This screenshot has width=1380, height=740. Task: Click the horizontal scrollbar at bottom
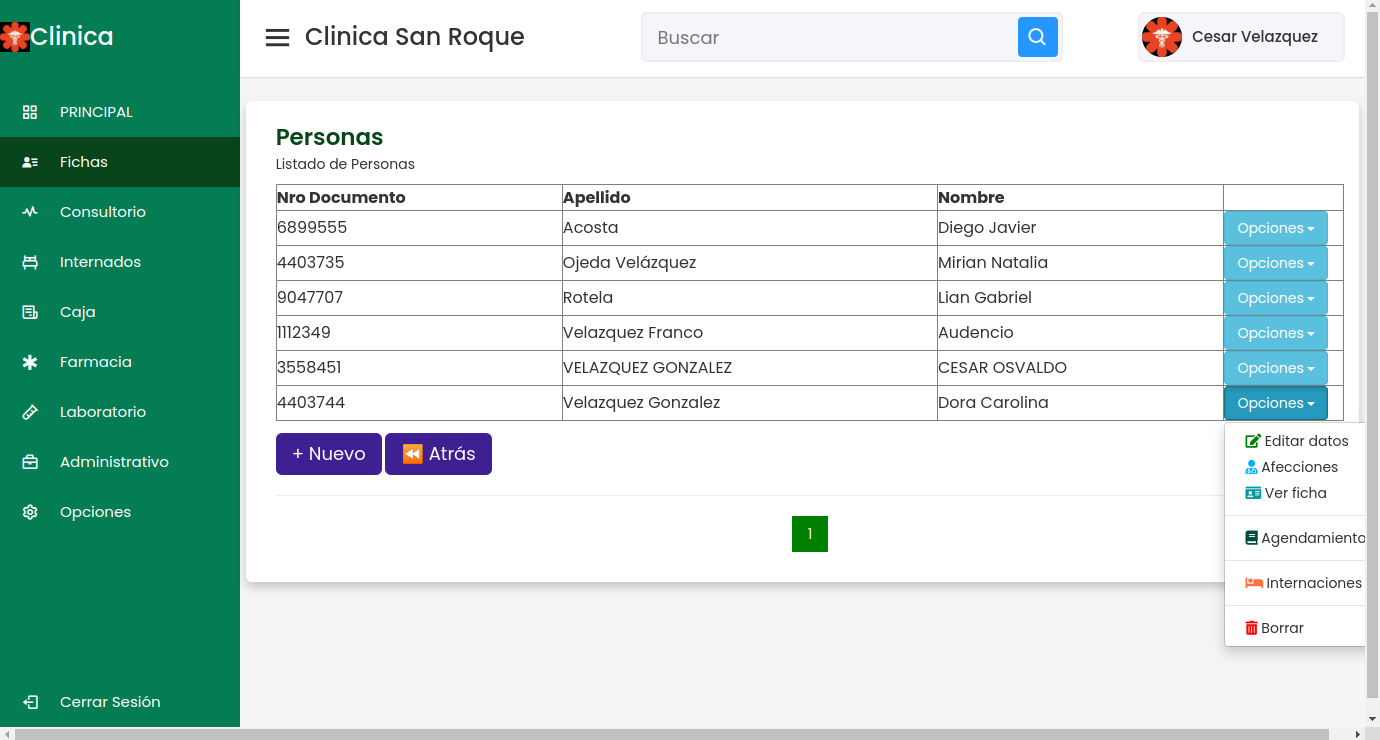point(672,734)
